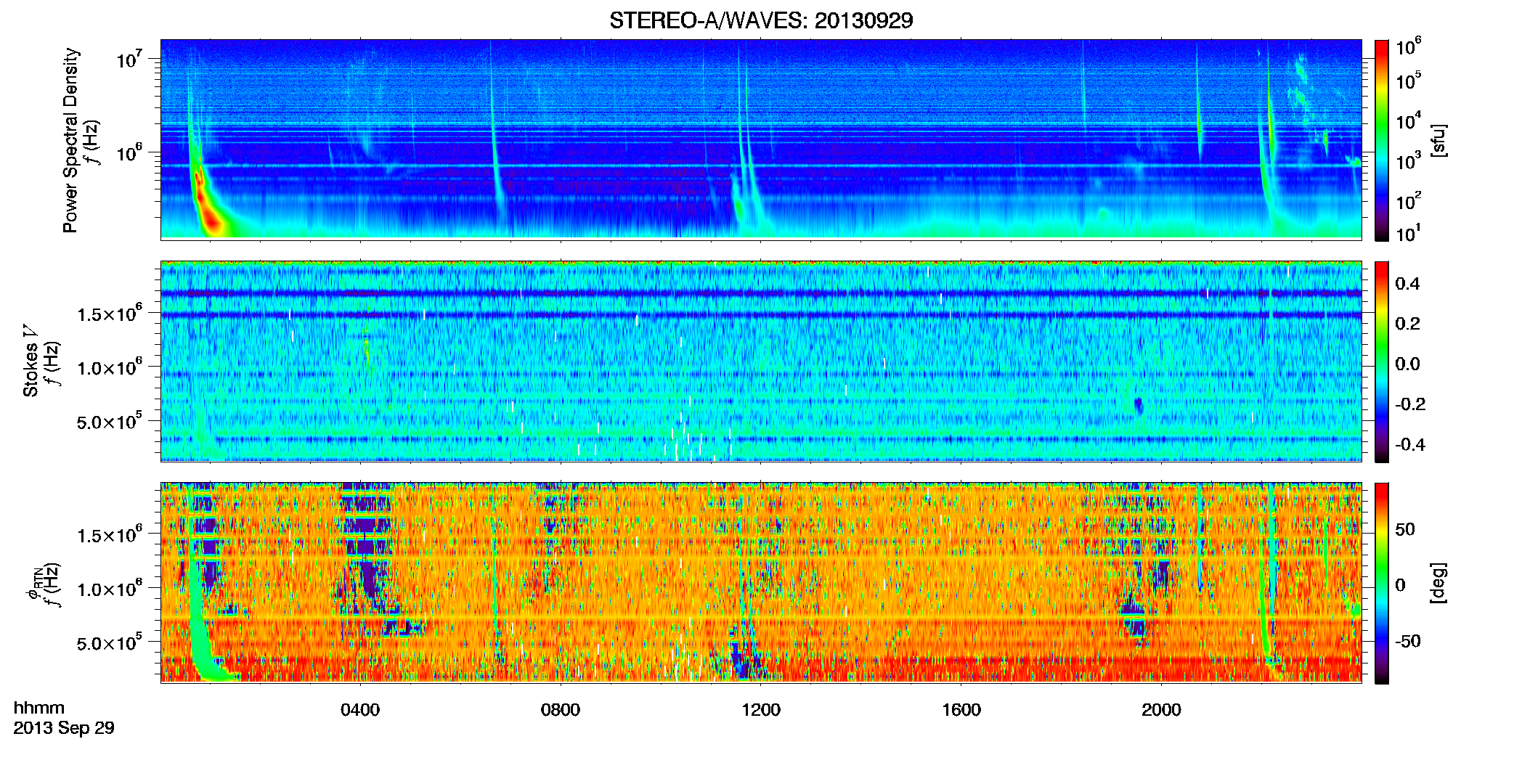The width and height of the screenshot is (1522, 784).
Task: Click the 1600 time tick label
Action: click(961, 709)
